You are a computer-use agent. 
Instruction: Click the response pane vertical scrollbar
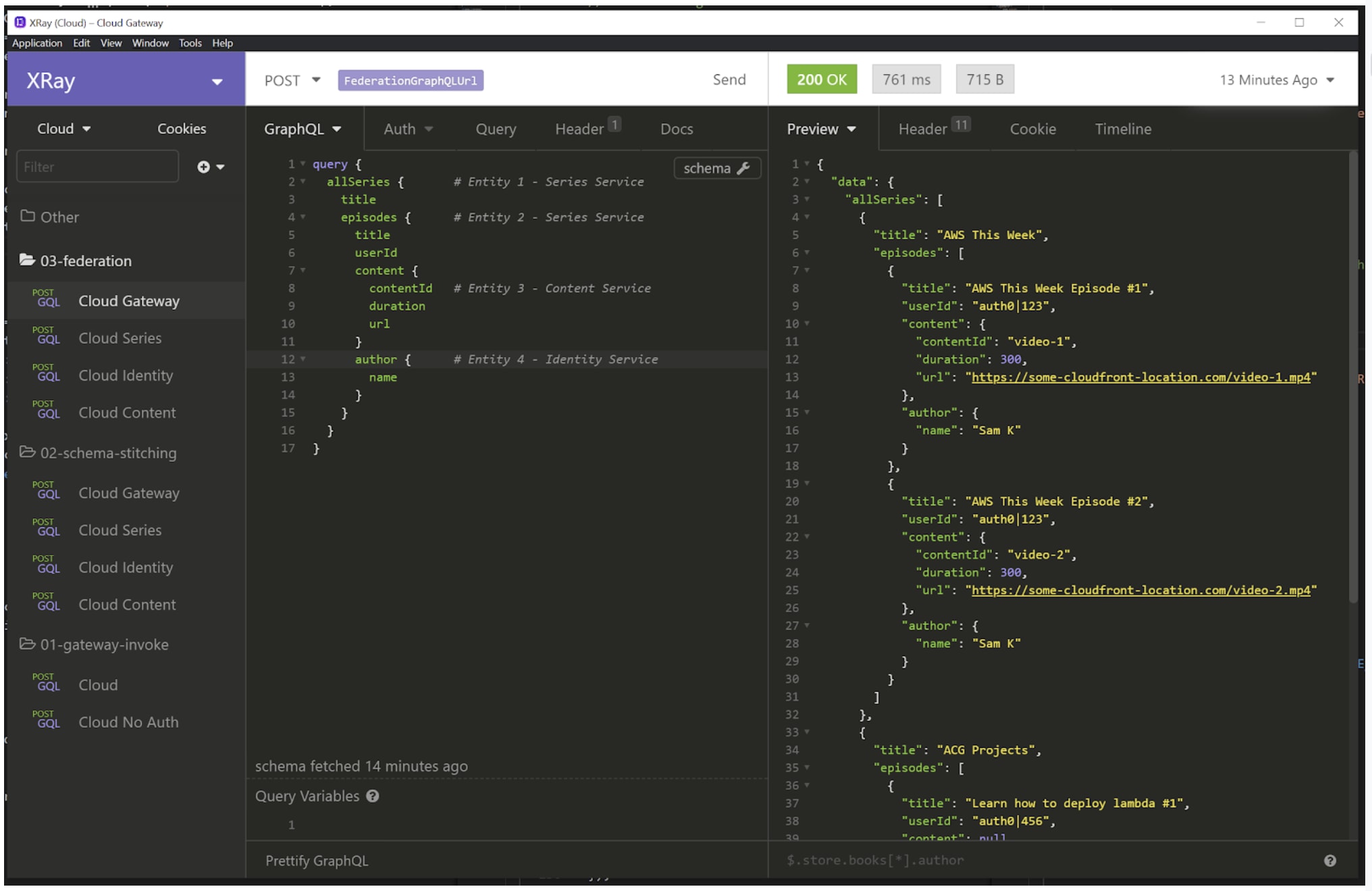point(1352,378)
